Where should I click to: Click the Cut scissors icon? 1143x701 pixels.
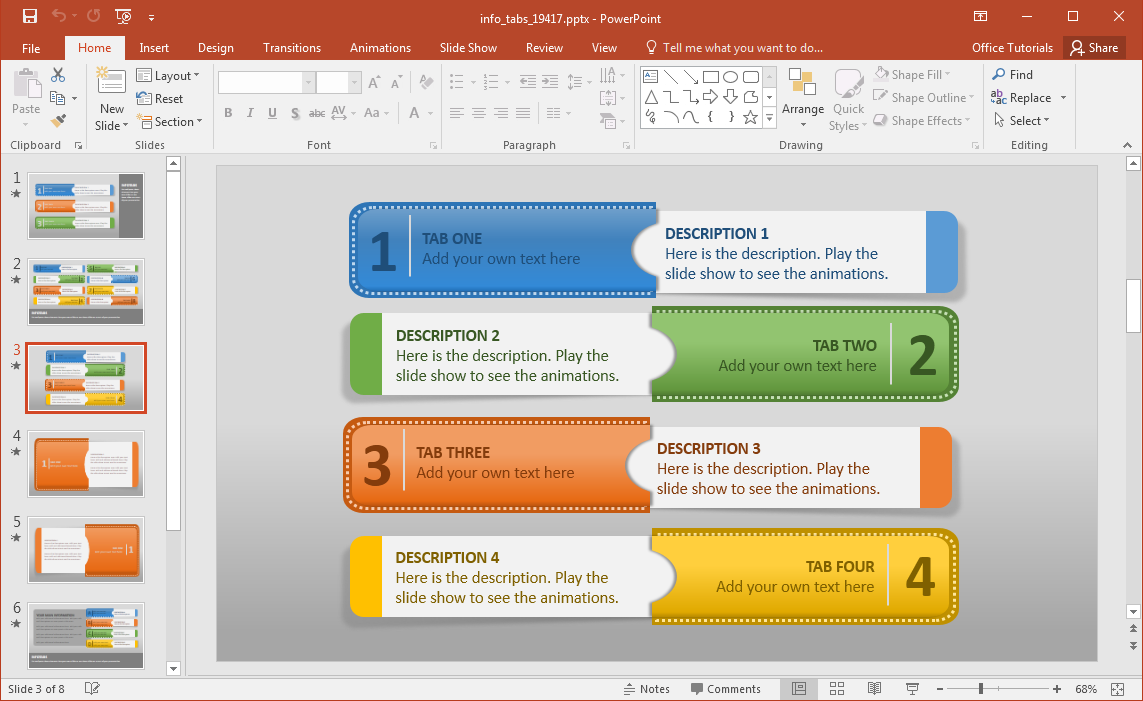click(x=58, y=75)
